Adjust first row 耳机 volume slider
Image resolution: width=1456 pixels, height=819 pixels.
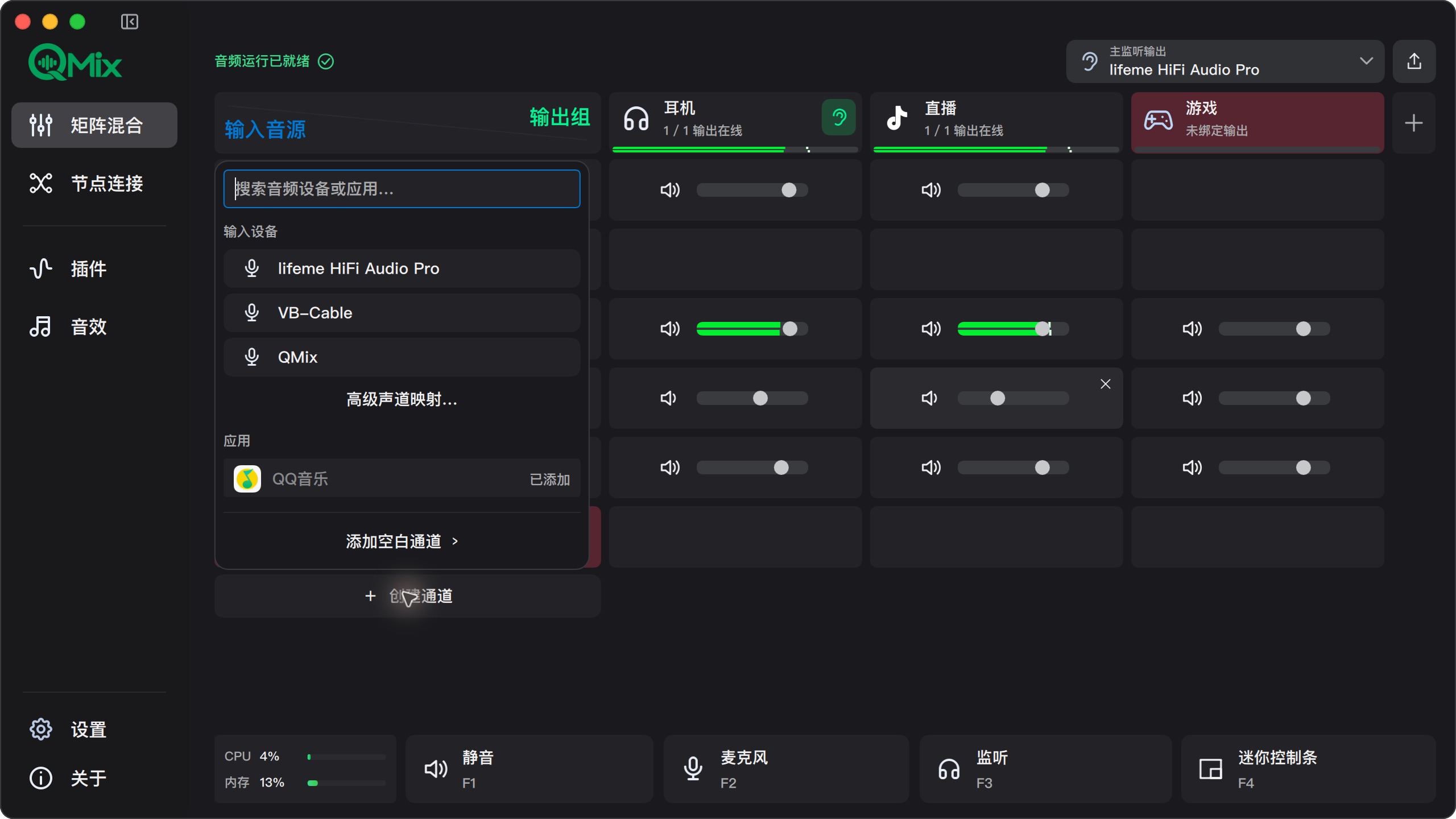(752, 190)
